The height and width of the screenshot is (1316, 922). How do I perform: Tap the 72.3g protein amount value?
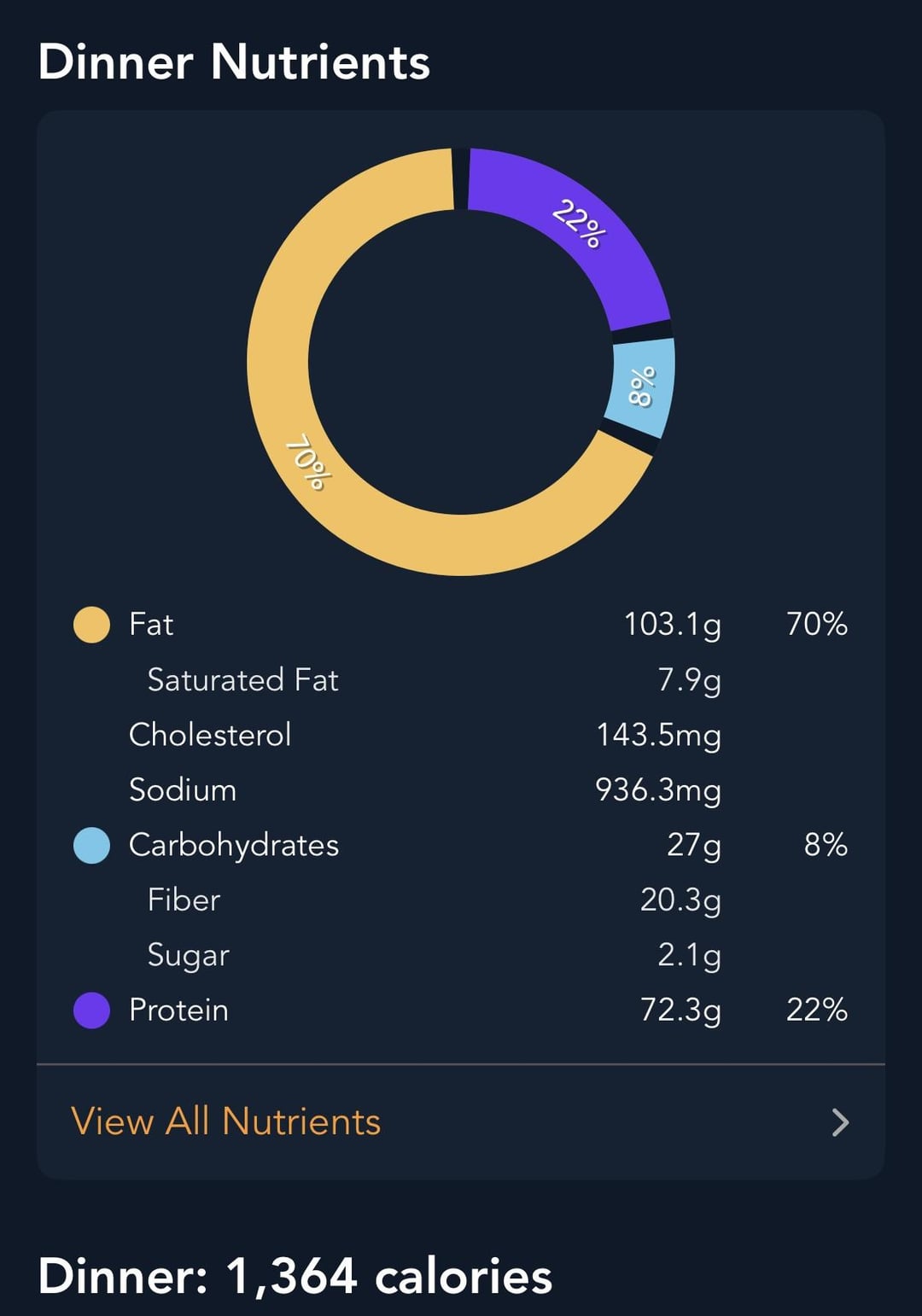point(680,1010)
